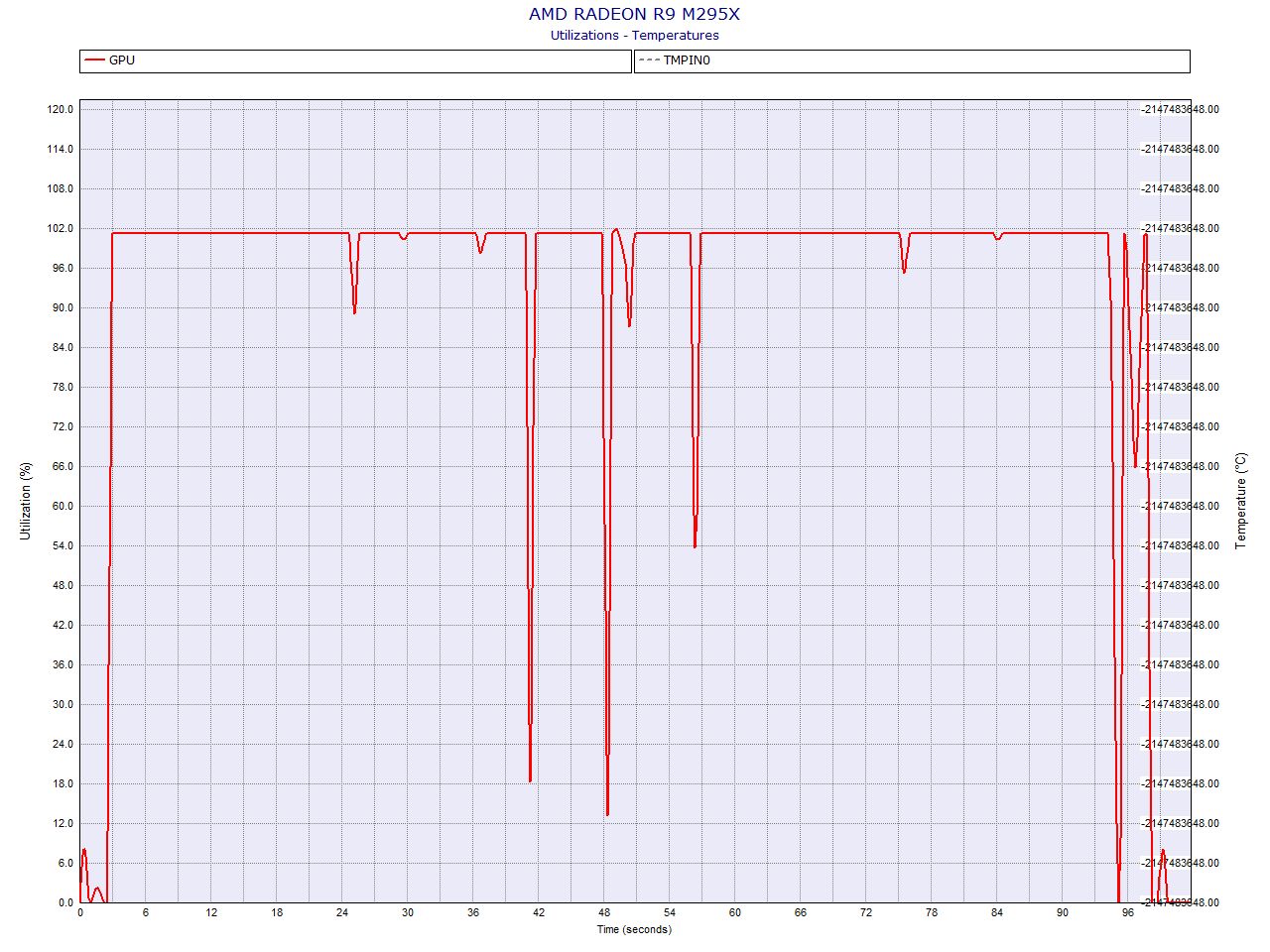
Task: Click the 72 tick on the time axis
Action: click(866, 913)
